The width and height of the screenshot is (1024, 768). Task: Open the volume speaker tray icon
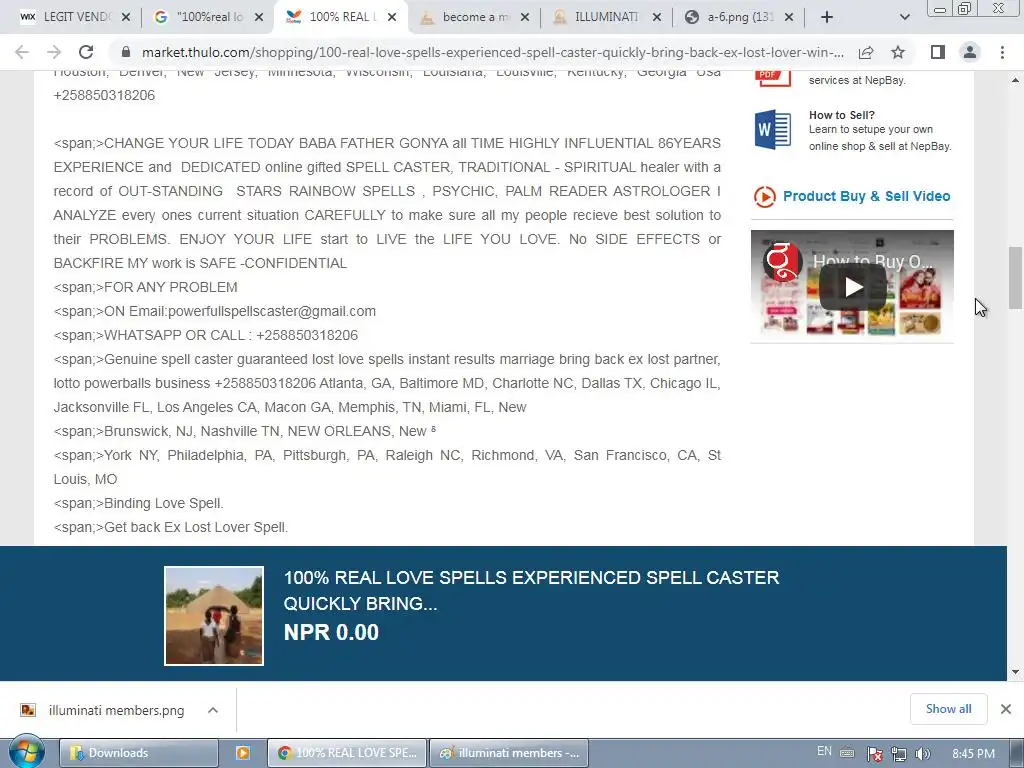pos(922,754)
